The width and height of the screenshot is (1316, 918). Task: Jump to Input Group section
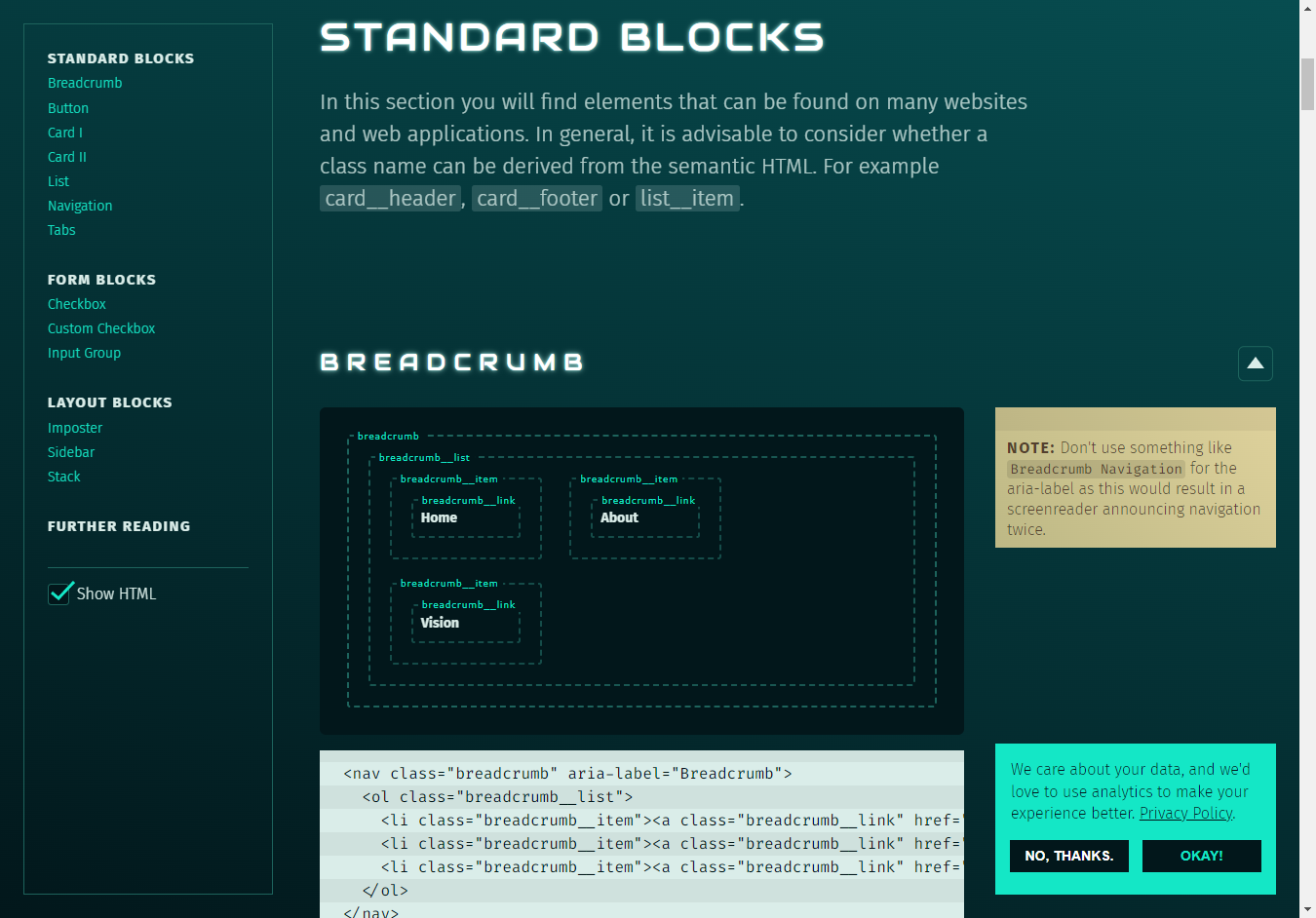(84, 353)
